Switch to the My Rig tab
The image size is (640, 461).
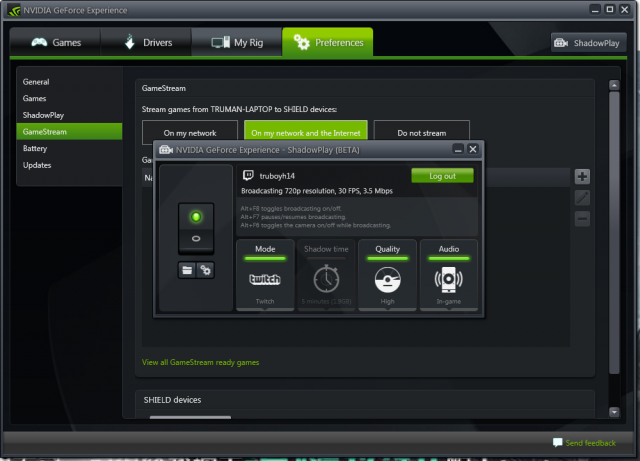click(x=237, y=42)
